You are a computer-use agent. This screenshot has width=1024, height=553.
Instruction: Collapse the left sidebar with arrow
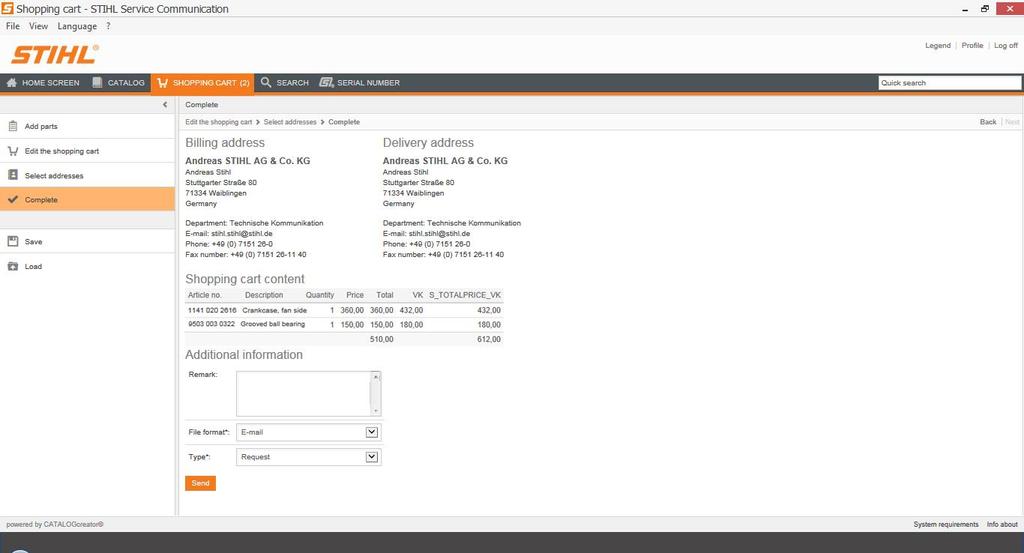point(165,104)
